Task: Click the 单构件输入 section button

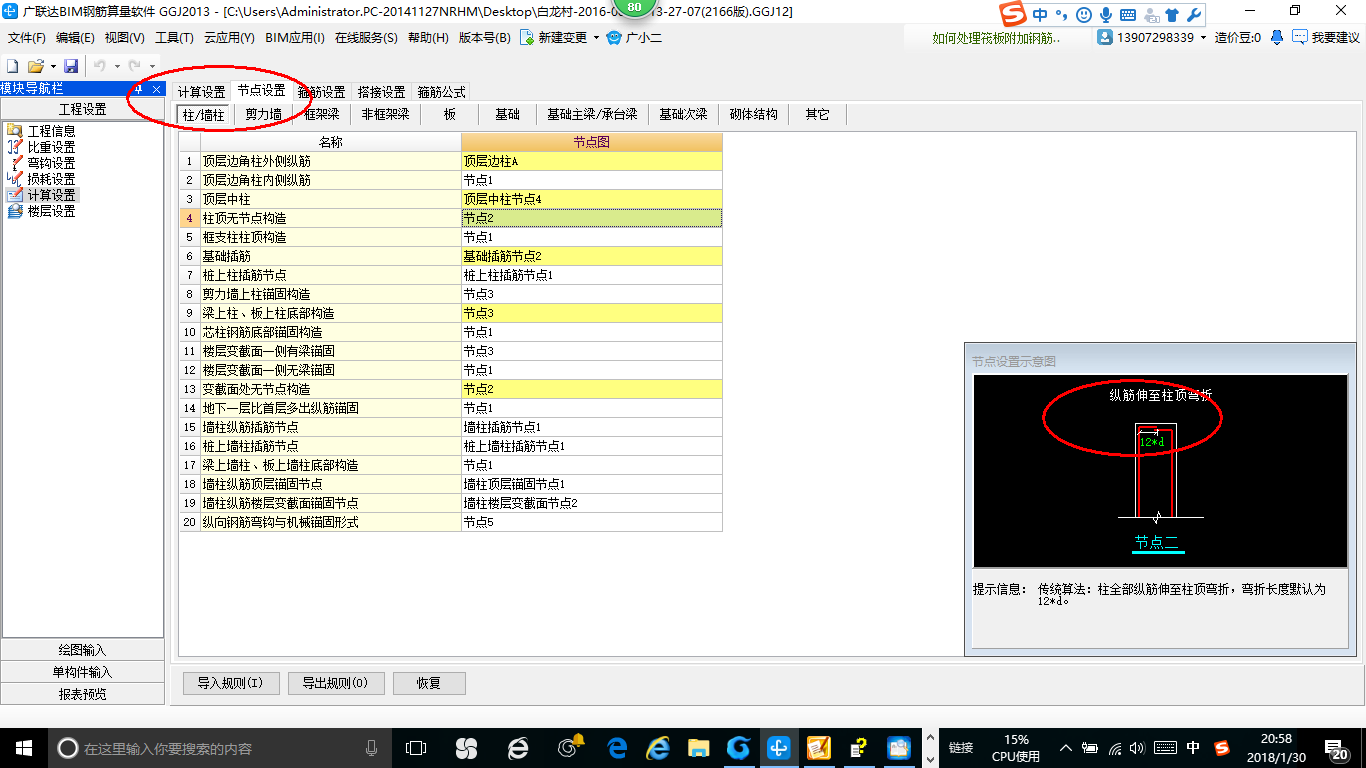Action: tap(82, 672)
